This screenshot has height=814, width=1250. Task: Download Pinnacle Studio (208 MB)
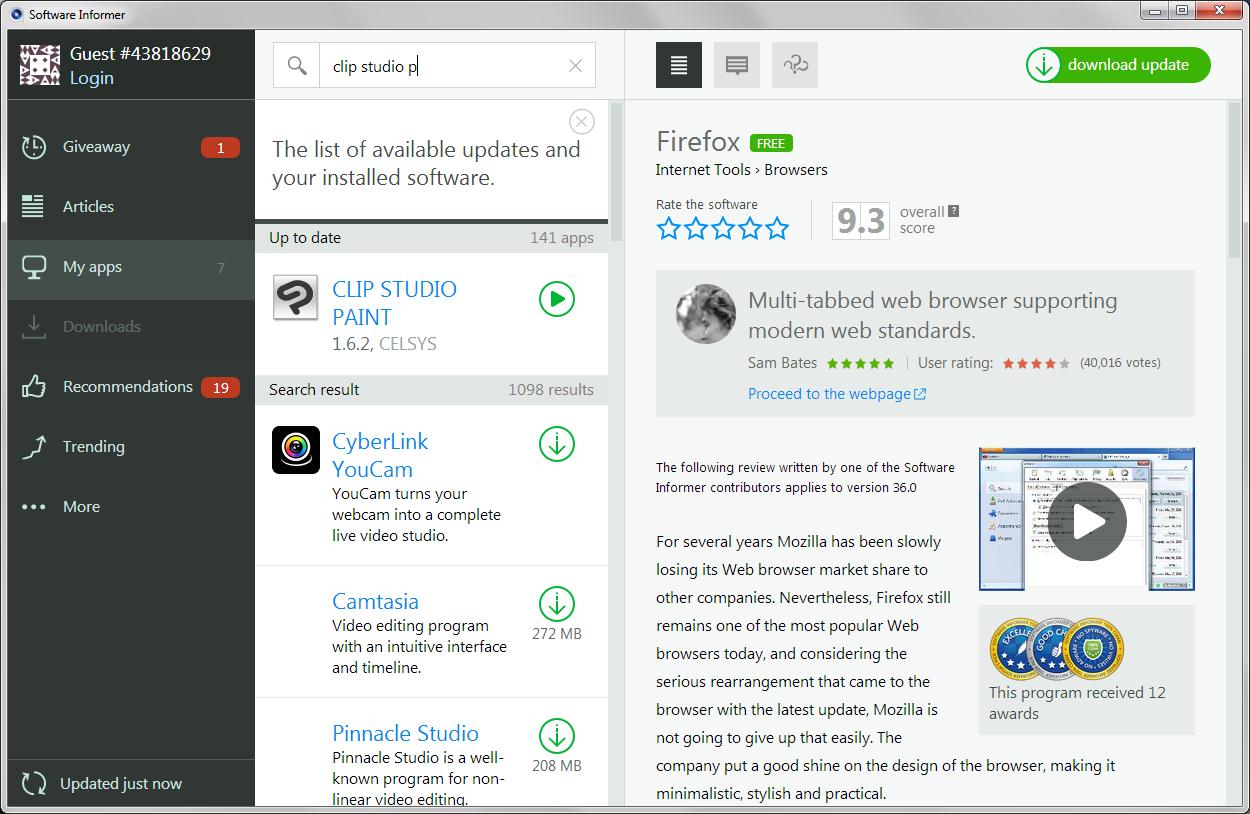tap(557, 736)
